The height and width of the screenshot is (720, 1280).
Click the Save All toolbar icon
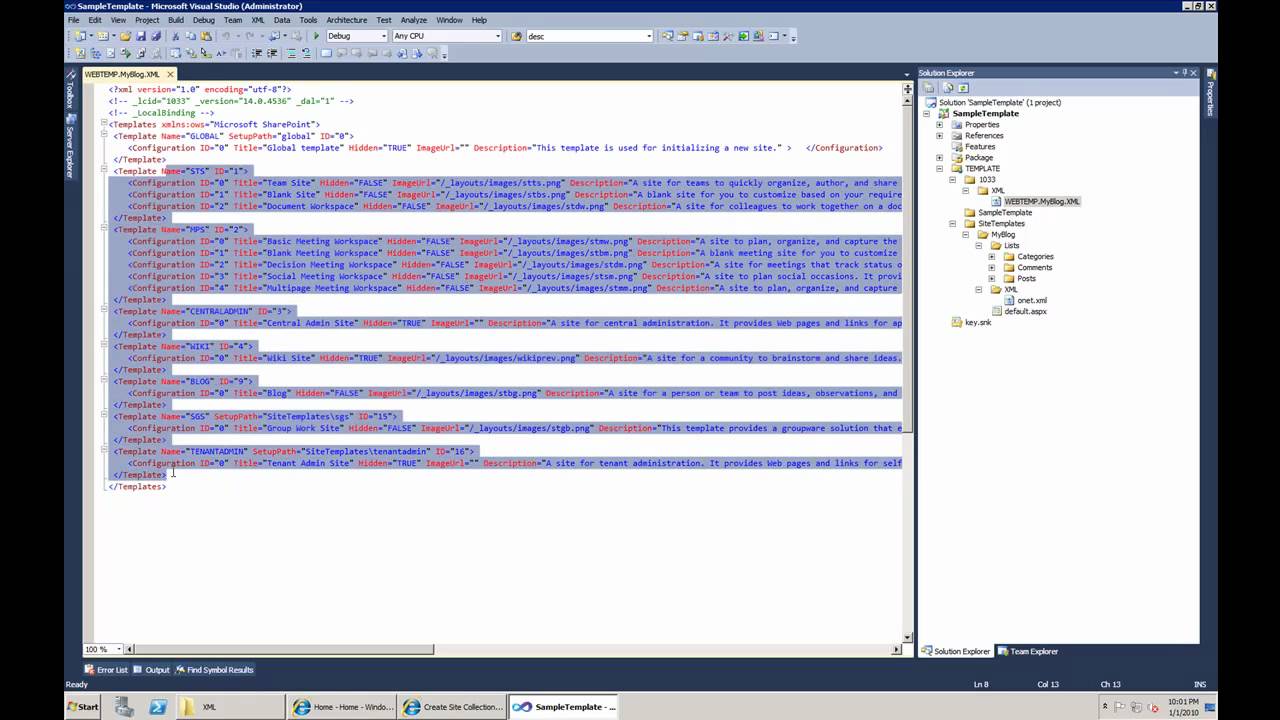(156, 36)
